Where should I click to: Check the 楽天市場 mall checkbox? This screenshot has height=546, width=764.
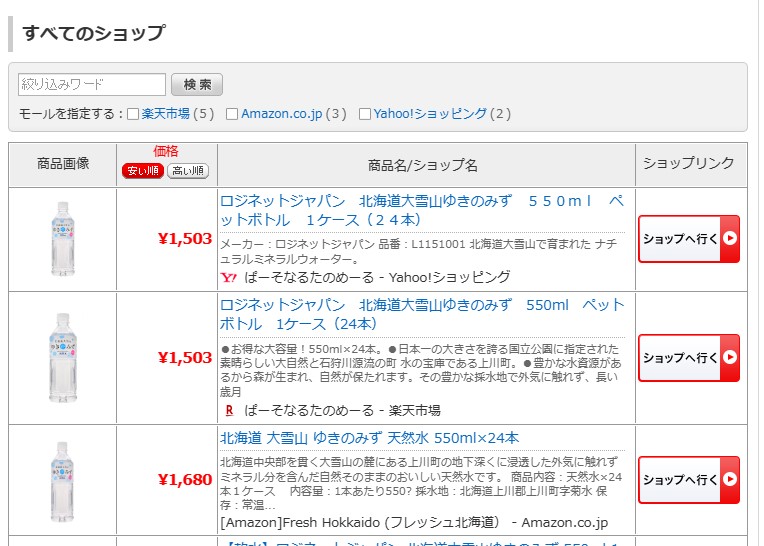pos(133,114)
